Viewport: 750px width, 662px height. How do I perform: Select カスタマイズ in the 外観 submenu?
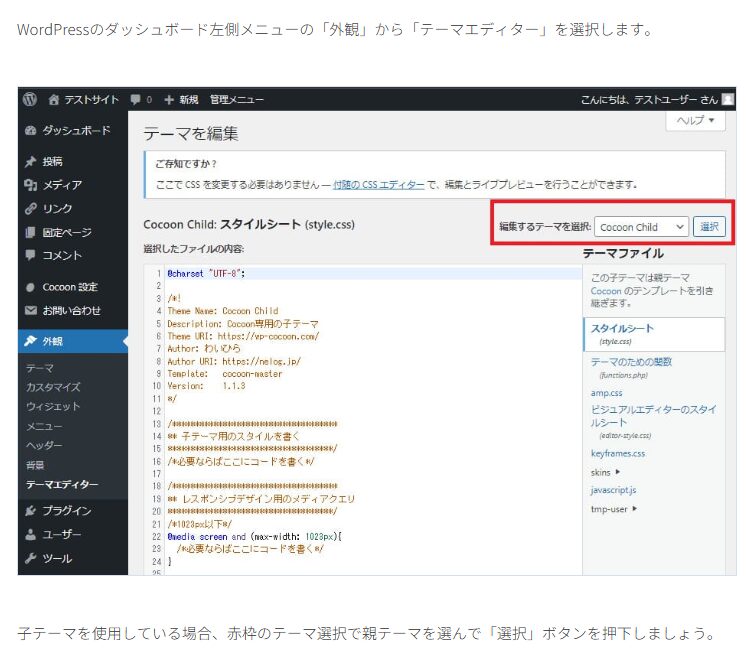coord(53,387)
